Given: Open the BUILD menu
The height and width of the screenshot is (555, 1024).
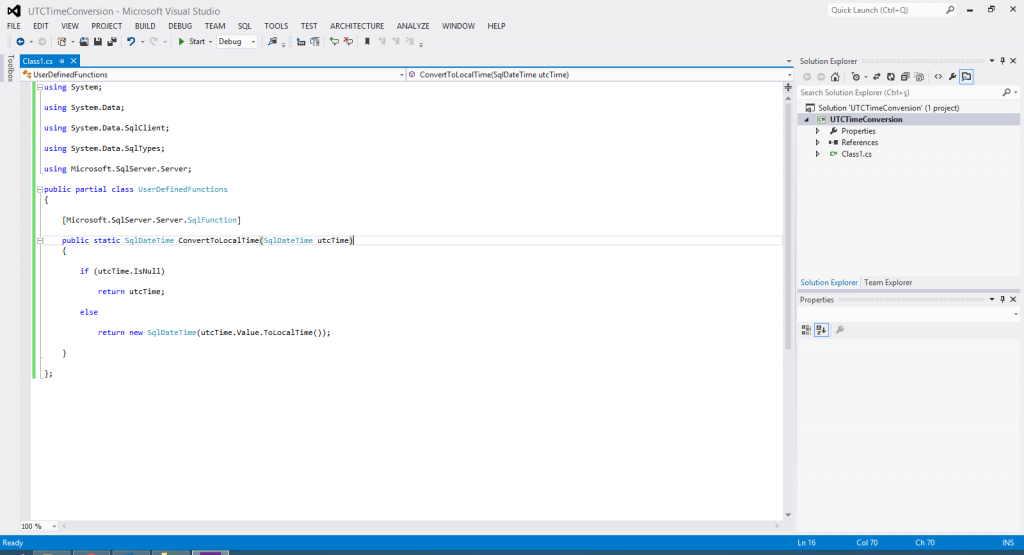Looking at the screenshot, I should point(145,26).
